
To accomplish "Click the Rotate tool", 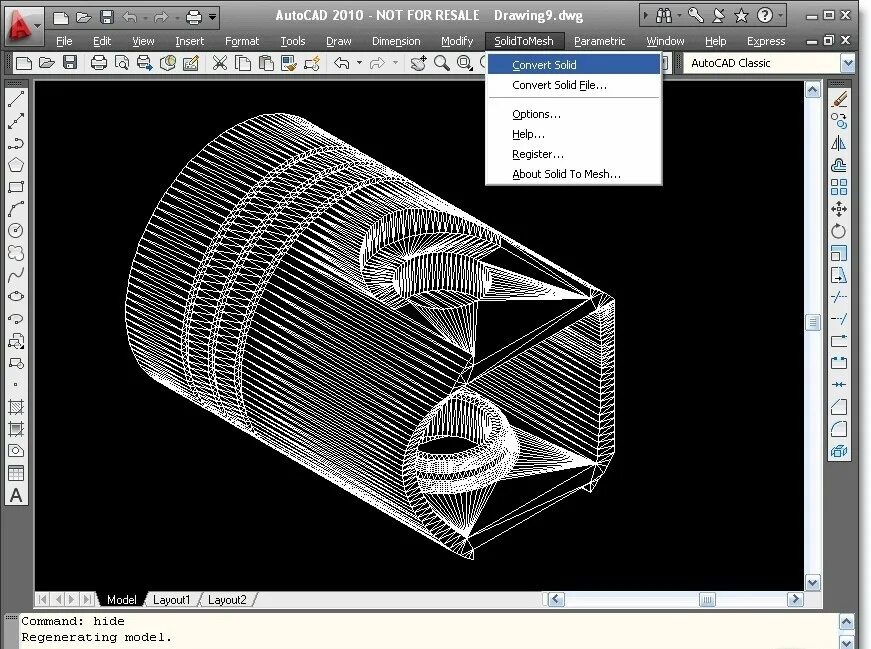I will coord(839,231).
